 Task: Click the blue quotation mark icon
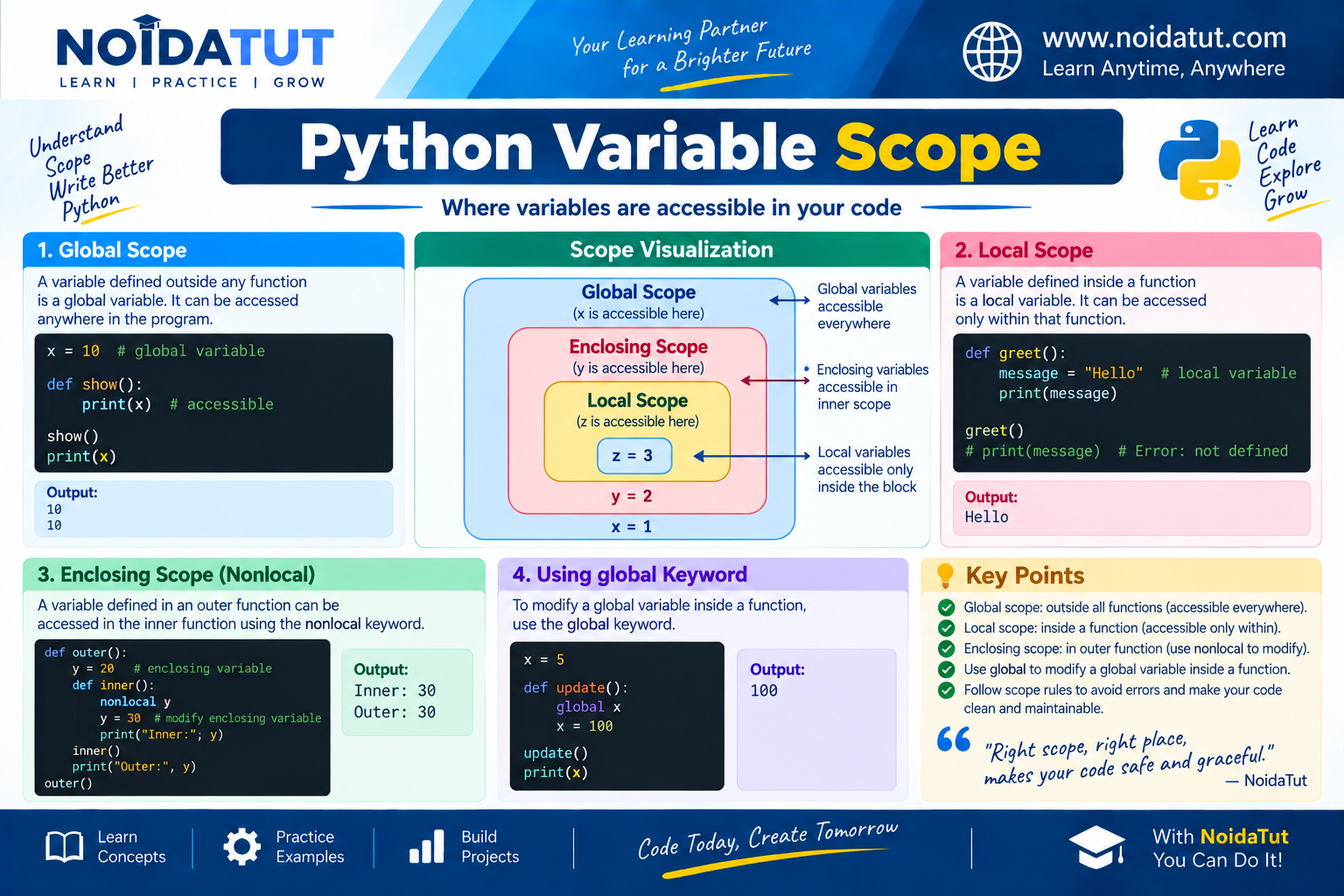point(954,739)
